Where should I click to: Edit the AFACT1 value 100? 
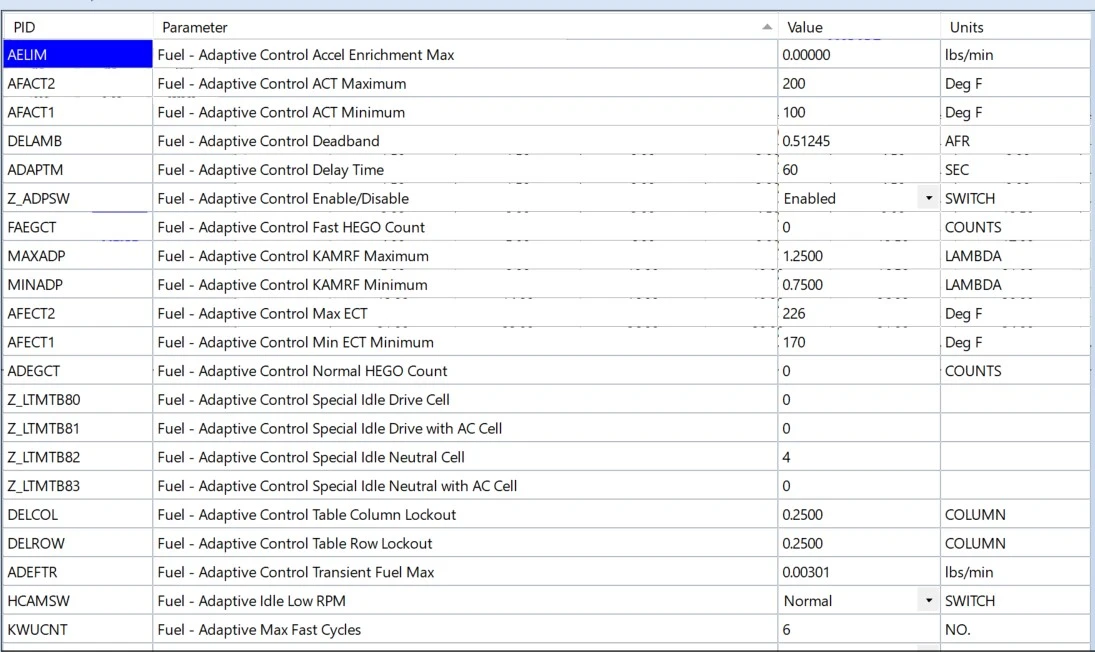[859, 112]
